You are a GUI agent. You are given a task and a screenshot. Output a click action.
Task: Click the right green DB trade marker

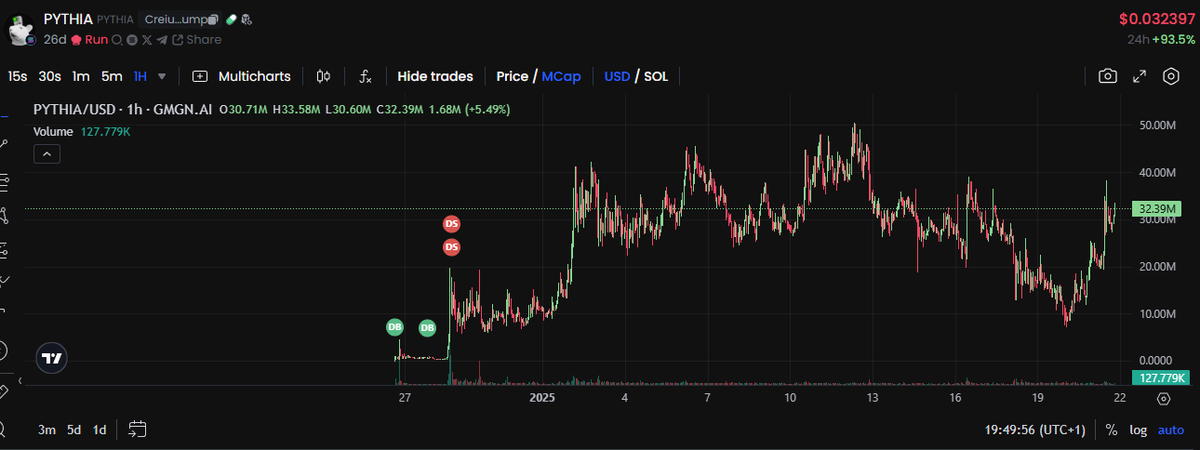click(x=427, y=327)
